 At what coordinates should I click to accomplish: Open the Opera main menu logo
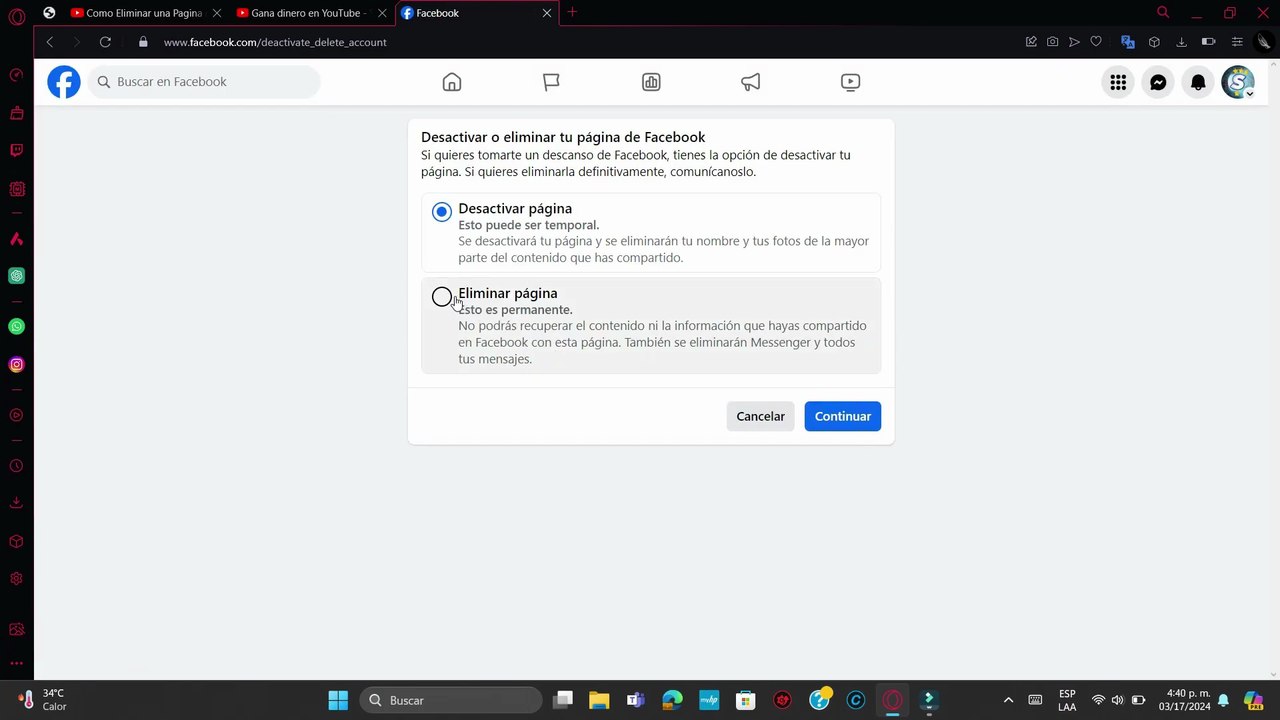[x=16, y=16]
